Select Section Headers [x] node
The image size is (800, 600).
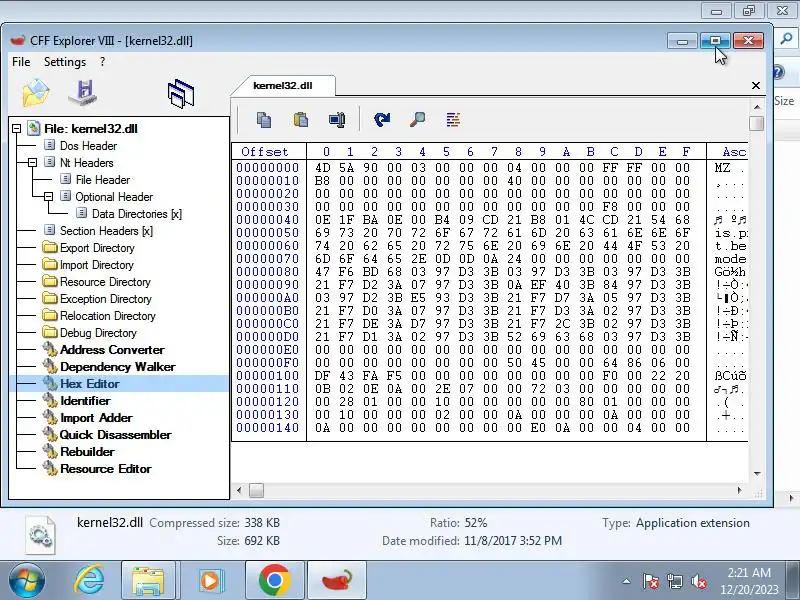pos(106,231)
